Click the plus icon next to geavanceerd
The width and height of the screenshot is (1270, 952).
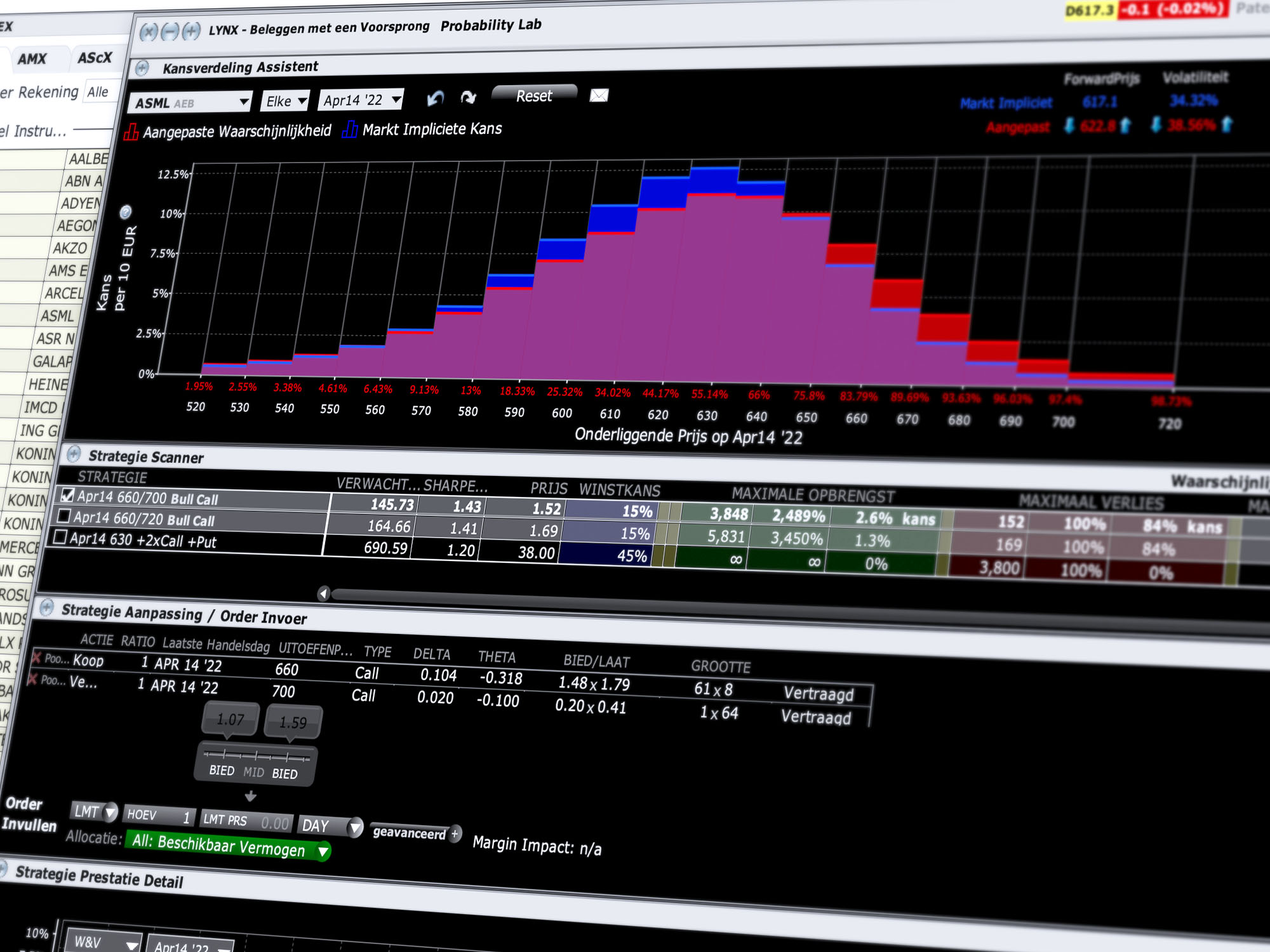coord(455,834)
